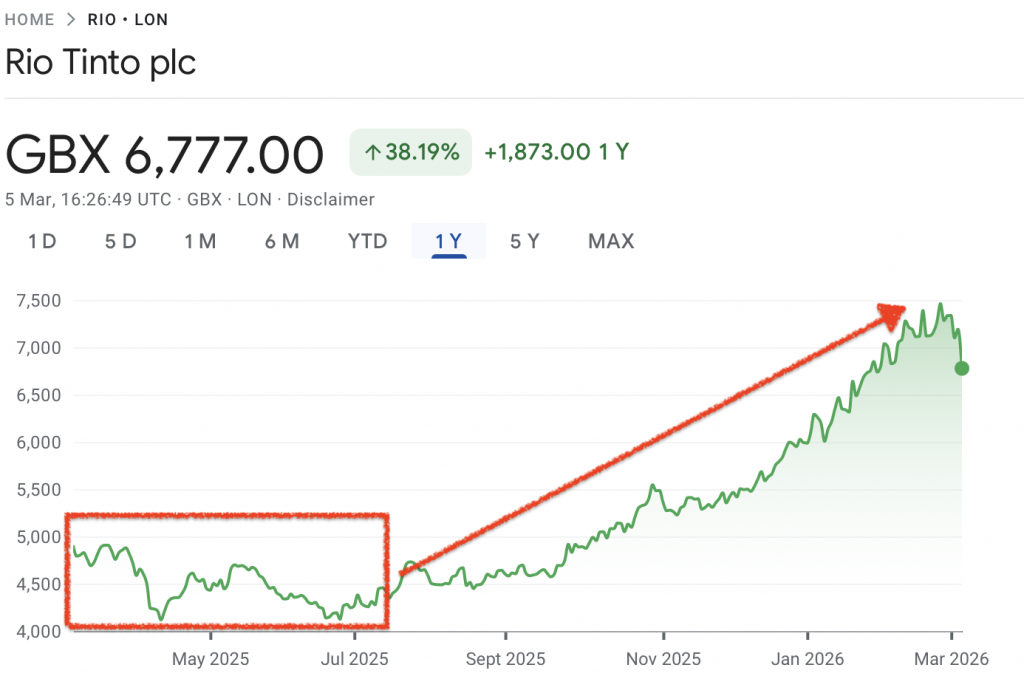Image resolution: width=1024 pixels, height=696 pixels.
Task: Click the green up arrow in percentage badge
Action: coord(373,153)
